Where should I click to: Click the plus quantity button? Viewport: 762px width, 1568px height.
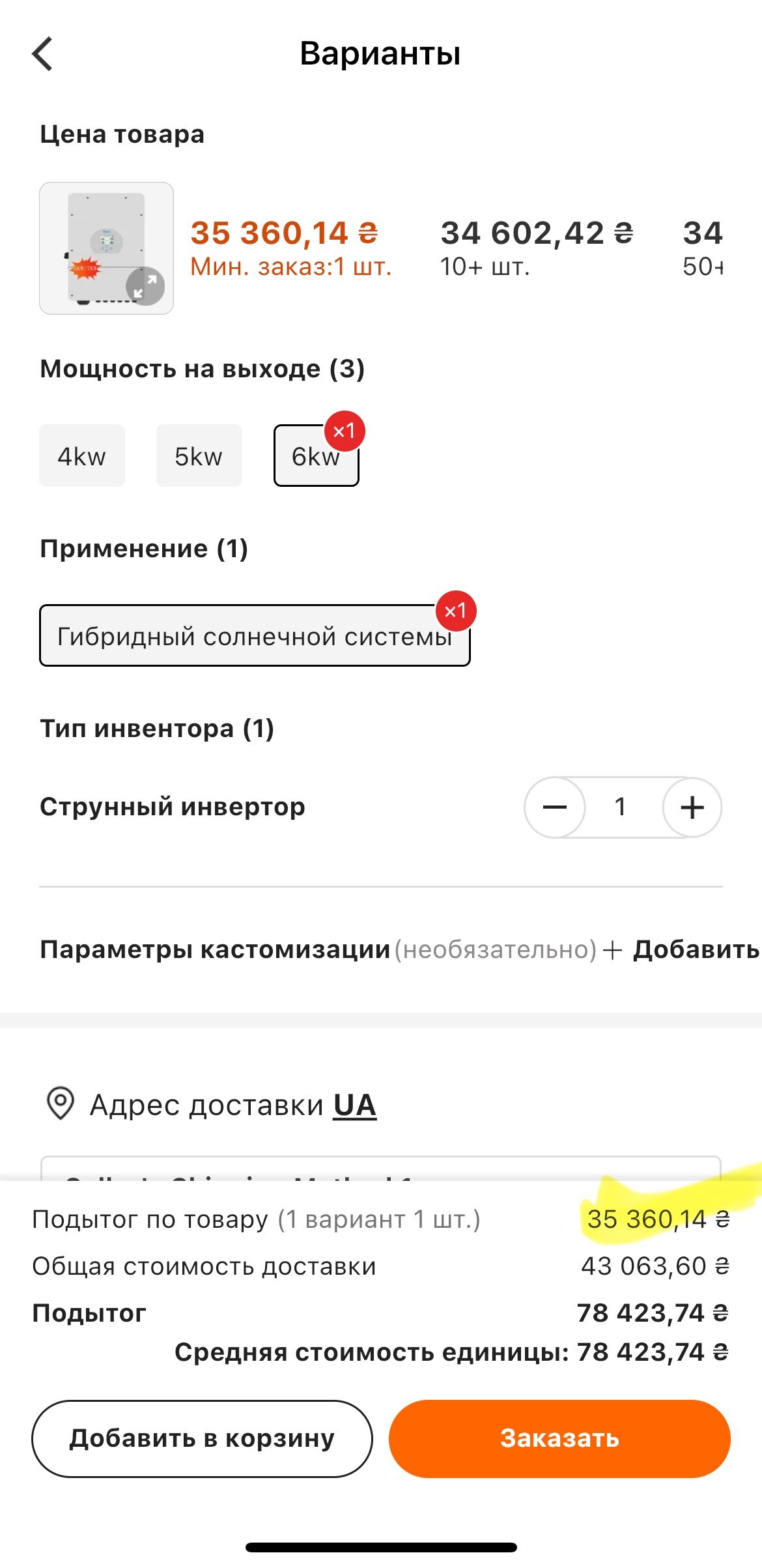[692, 807]
